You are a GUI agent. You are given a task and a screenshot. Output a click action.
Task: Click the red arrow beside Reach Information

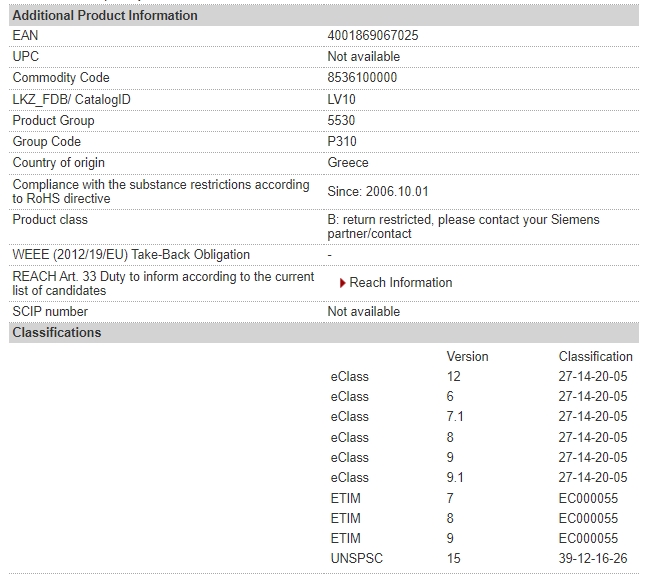(342, 283)
